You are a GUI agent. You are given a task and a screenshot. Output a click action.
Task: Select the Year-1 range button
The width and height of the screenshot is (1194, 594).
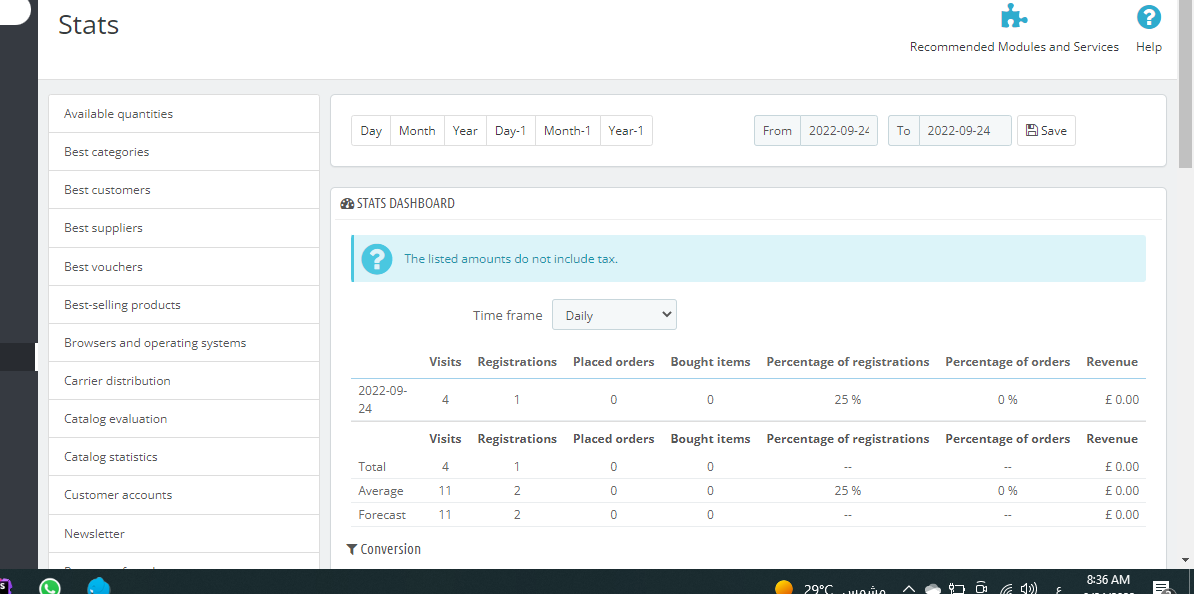point(626,130)
